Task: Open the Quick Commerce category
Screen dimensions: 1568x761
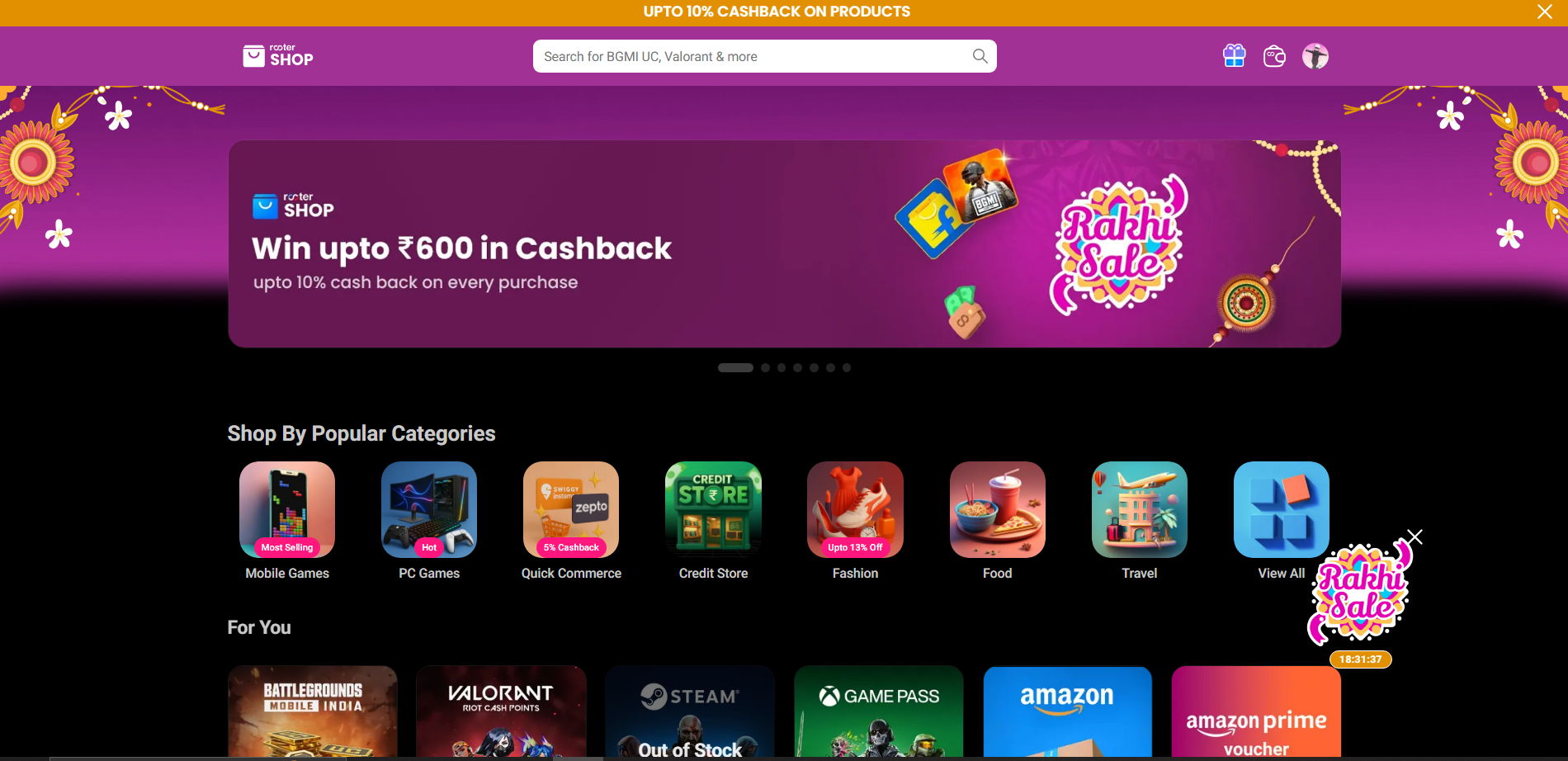Action: tap(571, 521)
